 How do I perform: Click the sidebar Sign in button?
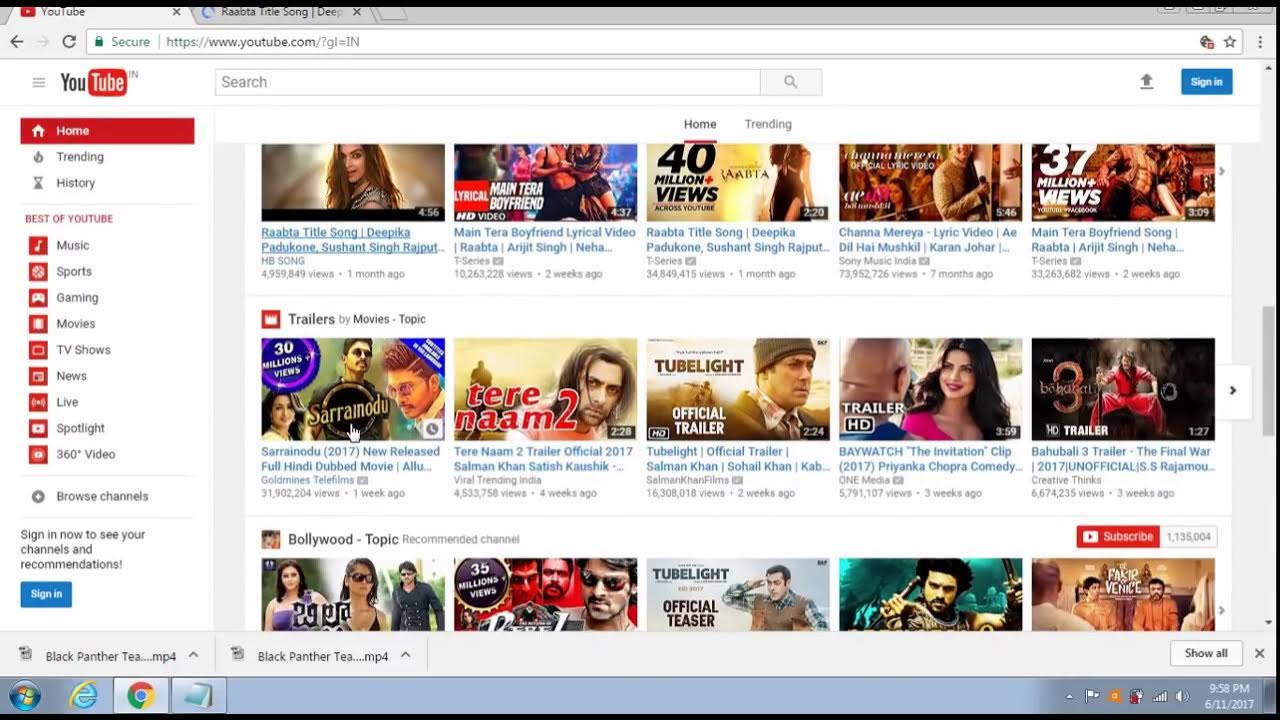pyautogui.click(x=46, y=594)
